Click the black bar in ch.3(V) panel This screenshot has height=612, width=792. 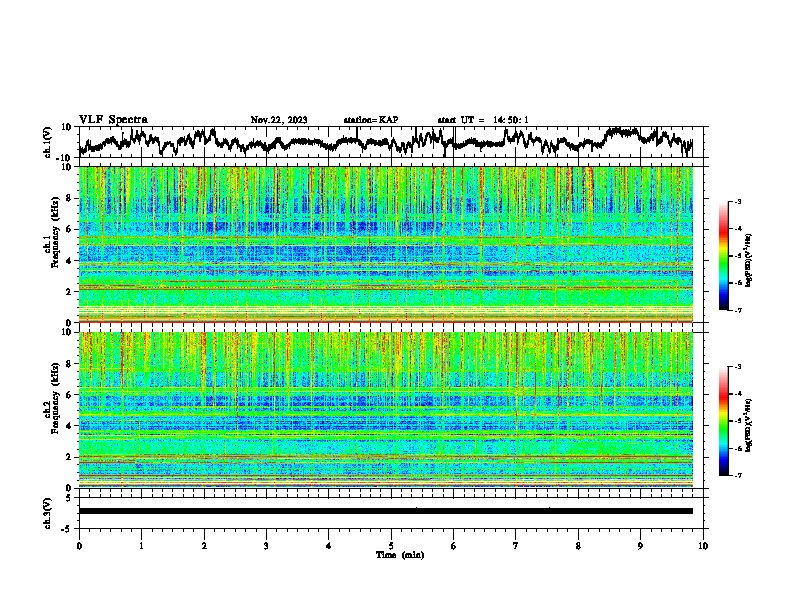click(x=386, y=511)
